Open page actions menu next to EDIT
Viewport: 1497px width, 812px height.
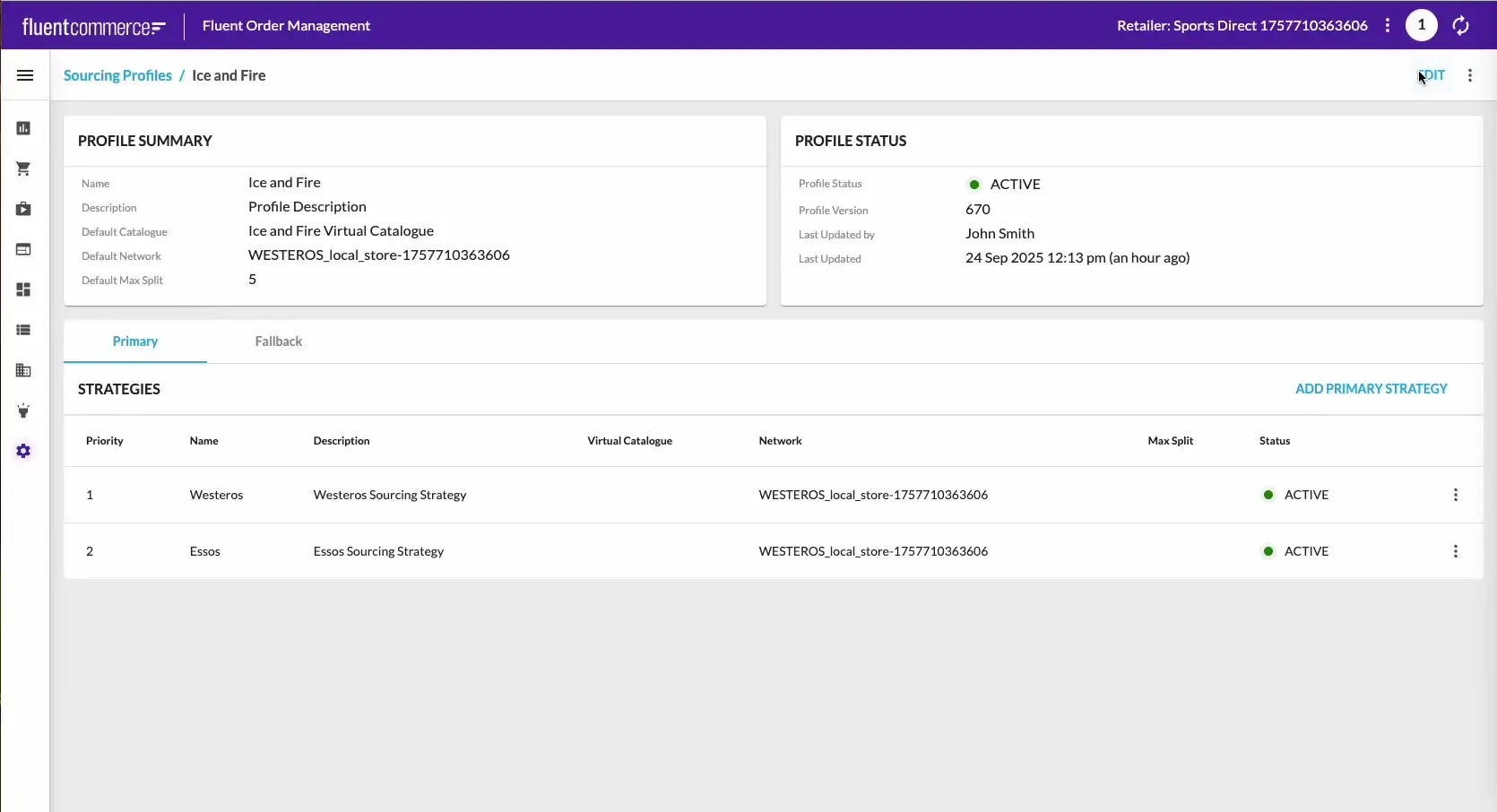1469,75
